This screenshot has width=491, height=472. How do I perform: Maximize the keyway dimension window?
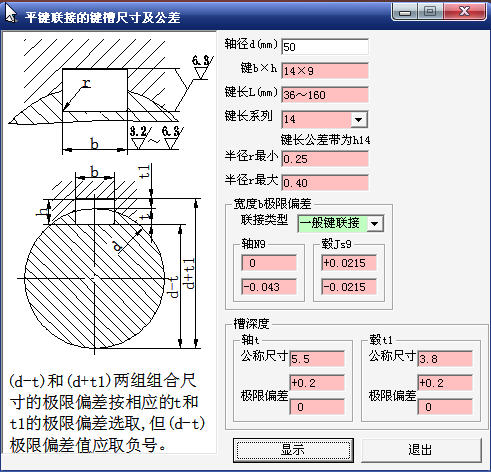(430, 12)
